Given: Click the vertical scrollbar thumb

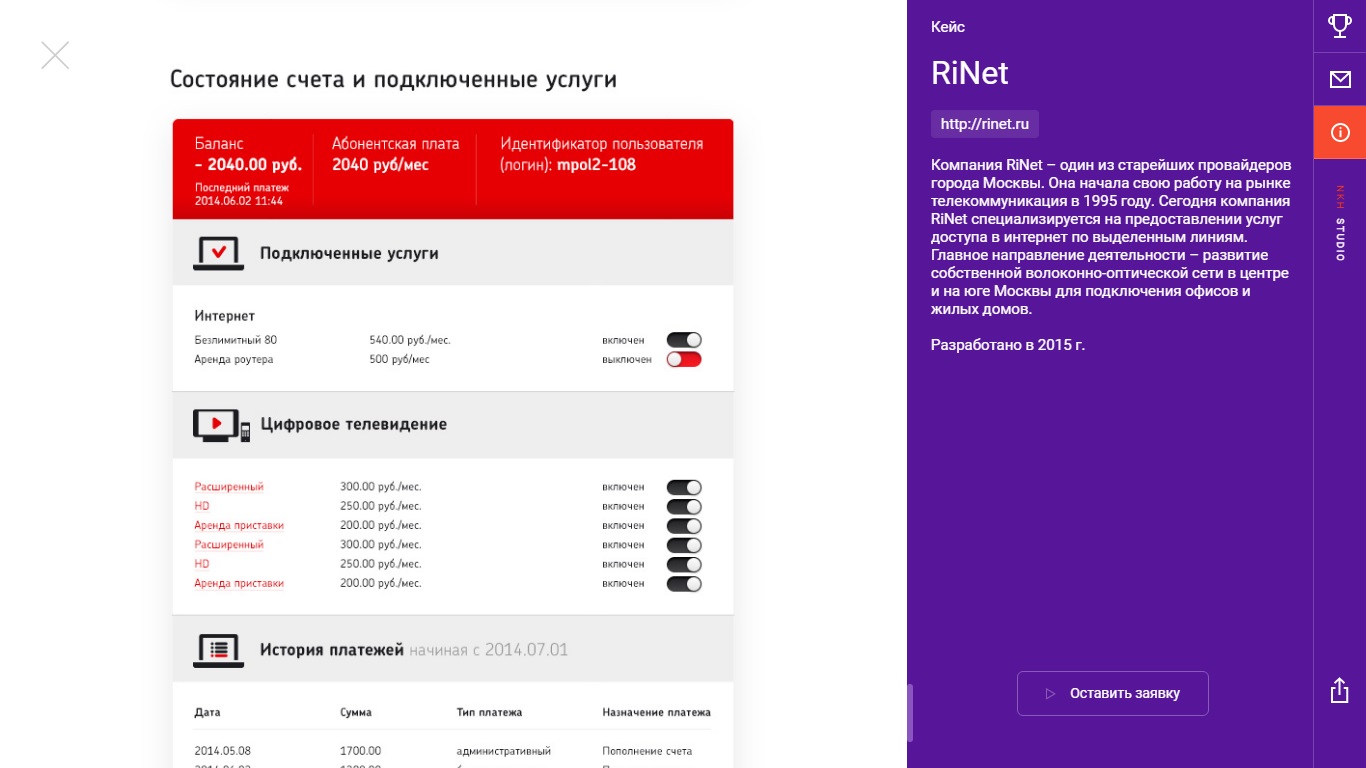Looking at the screenshot, I should (x=910, y=712).
